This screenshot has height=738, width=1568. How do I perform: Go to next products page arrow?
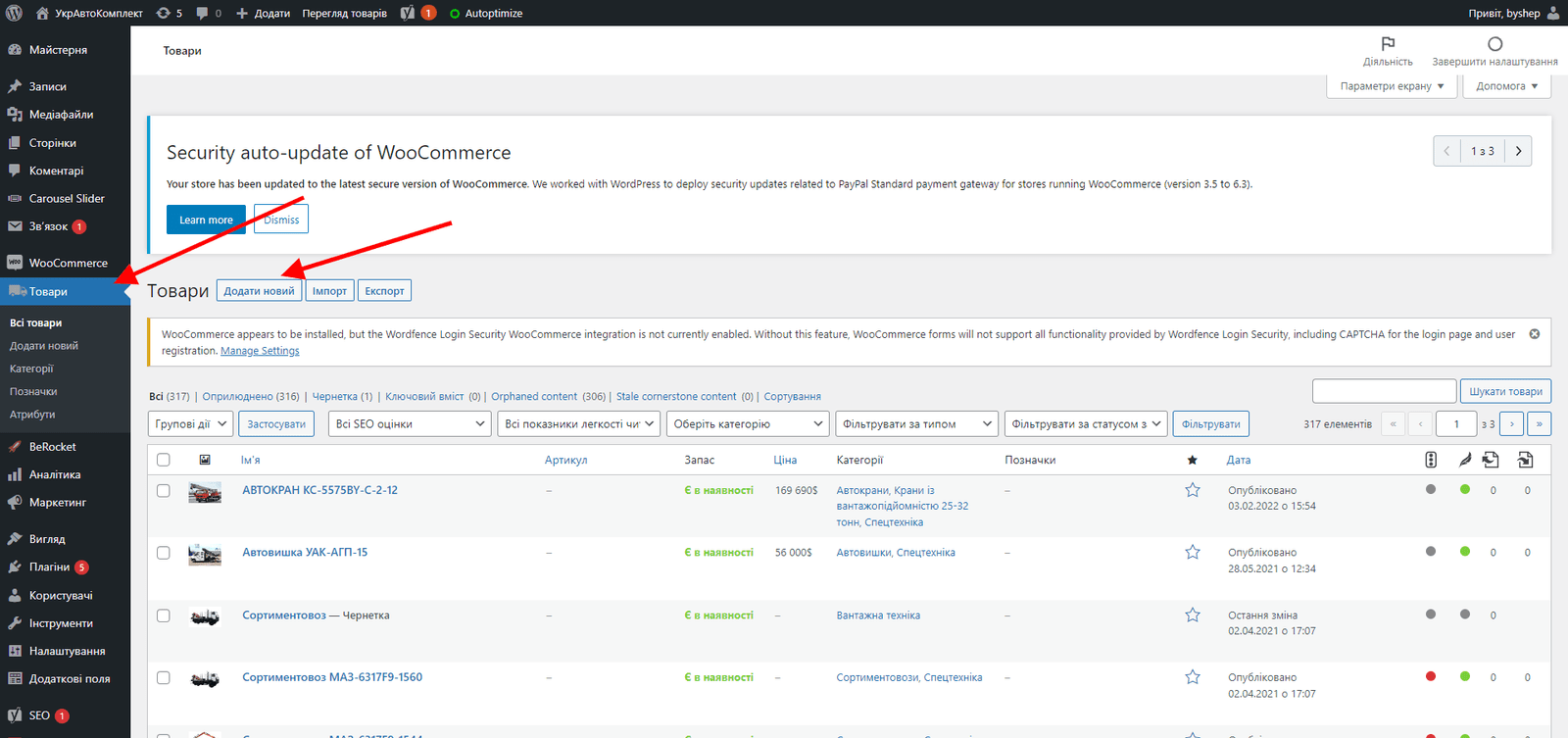pos(1512,424)
